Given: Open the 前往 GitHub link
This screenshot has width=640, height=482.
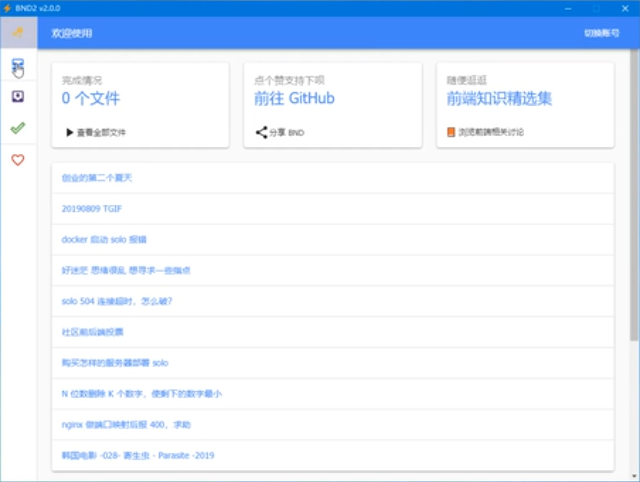Looking at the screenshot, I should tap(294, 98).
